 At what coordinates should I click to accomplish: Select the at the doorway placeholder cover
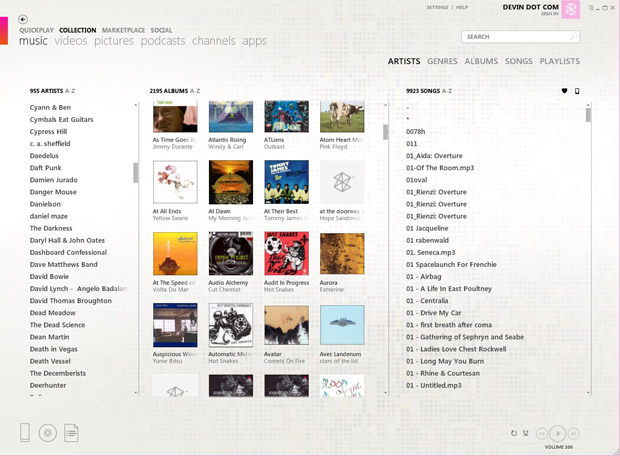(342, 182)
